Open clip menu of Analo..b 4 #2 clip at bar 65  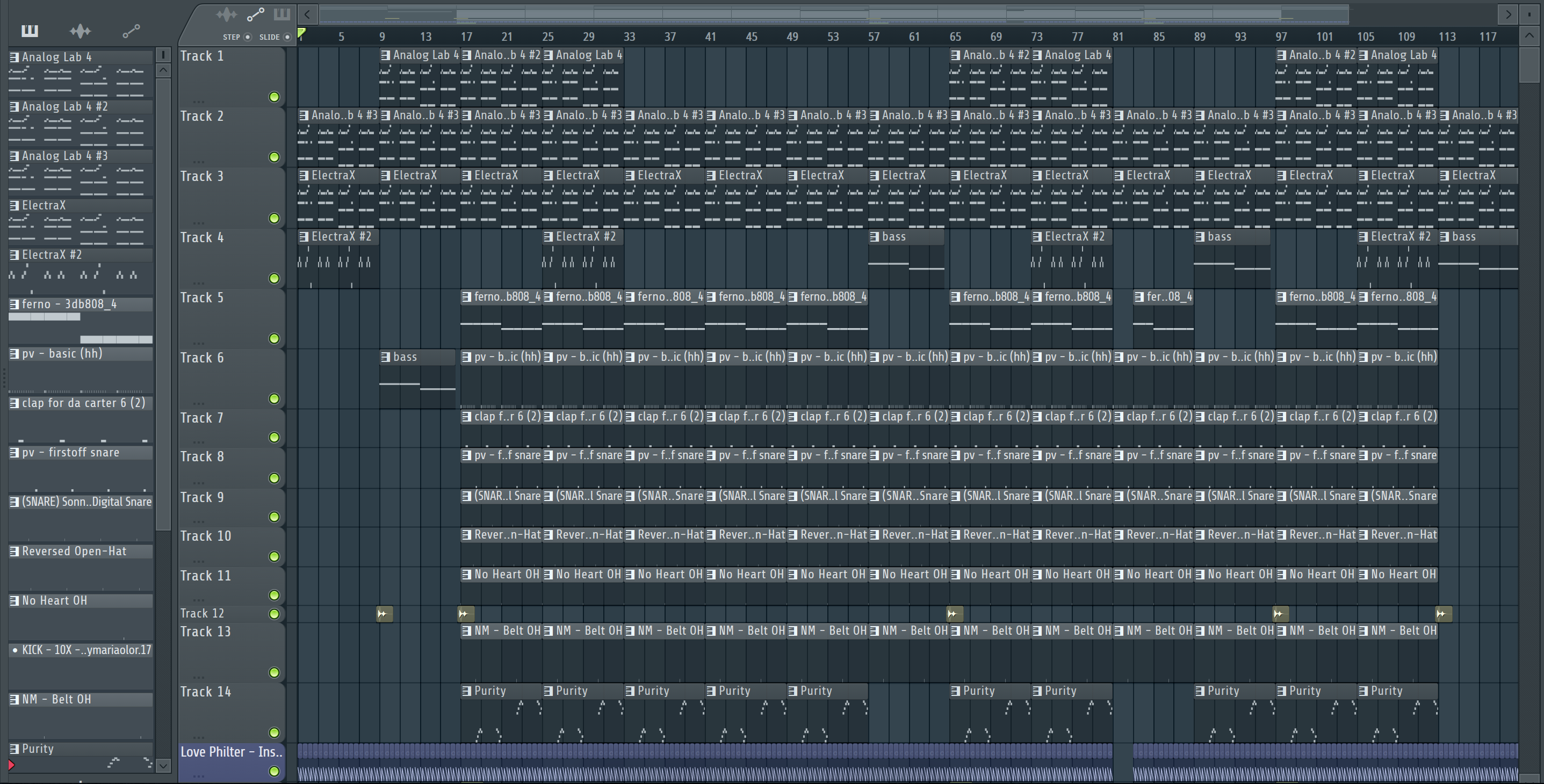tap(955, 55)
